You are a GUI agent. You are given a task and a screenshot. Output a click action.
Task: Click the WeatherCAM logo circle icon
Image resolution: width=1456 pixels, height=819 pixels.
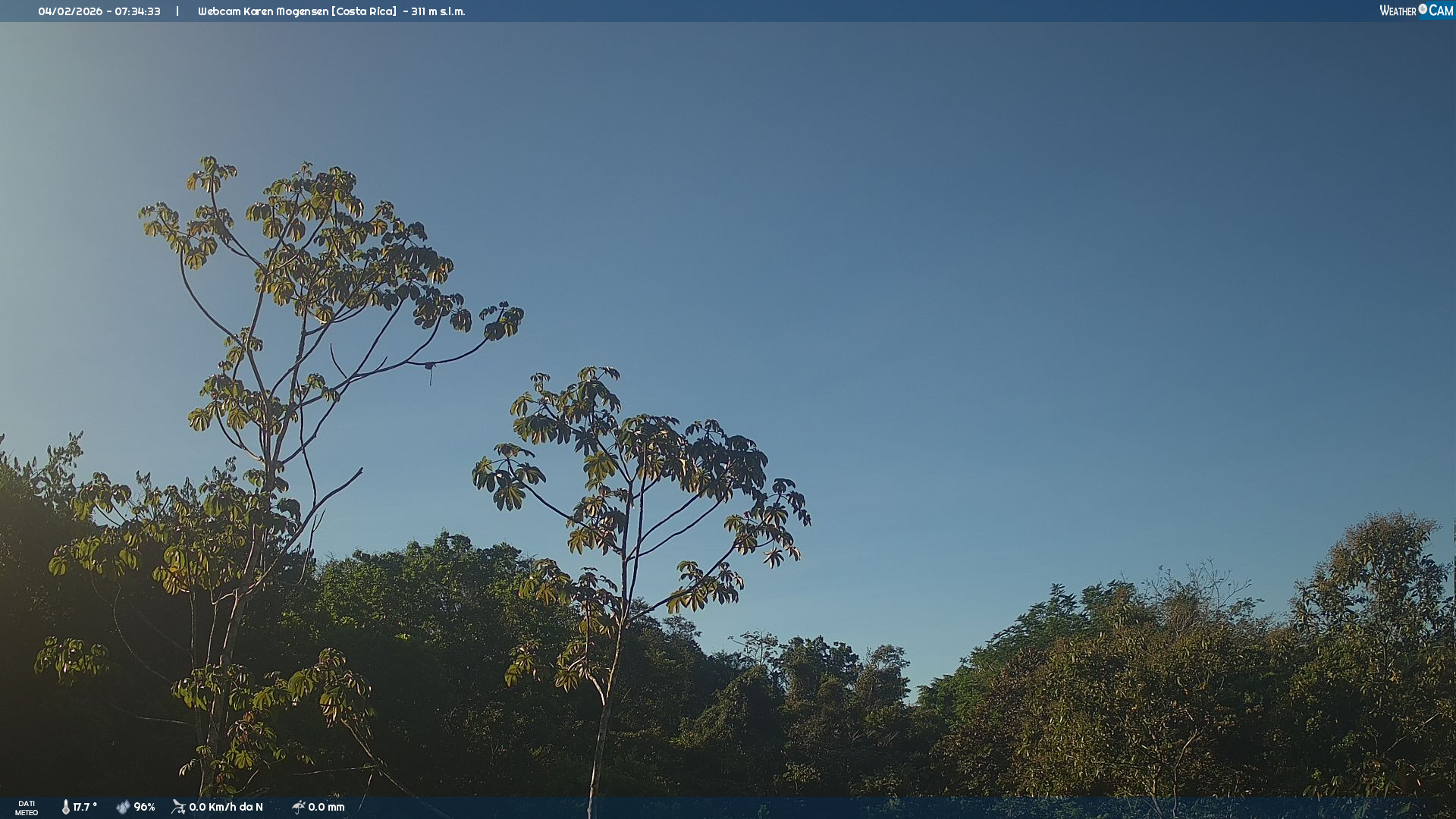pos(1423,9)
